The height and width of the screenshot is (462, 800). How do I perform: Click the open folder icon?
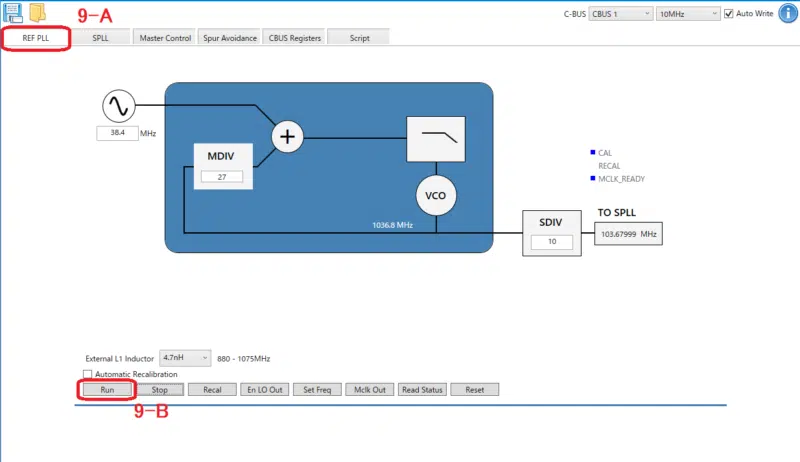click(38, 13)
